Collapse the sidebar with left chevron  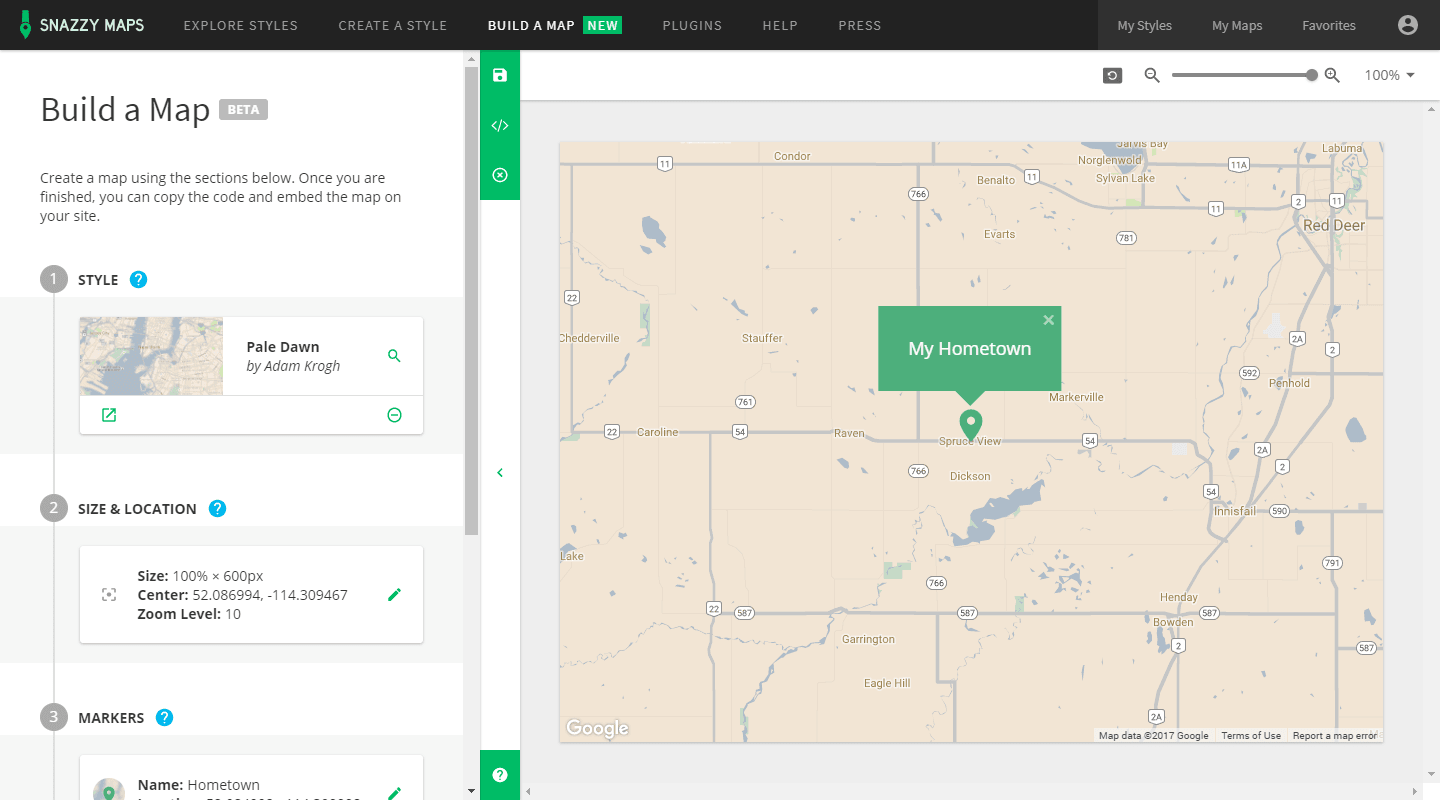500,473
